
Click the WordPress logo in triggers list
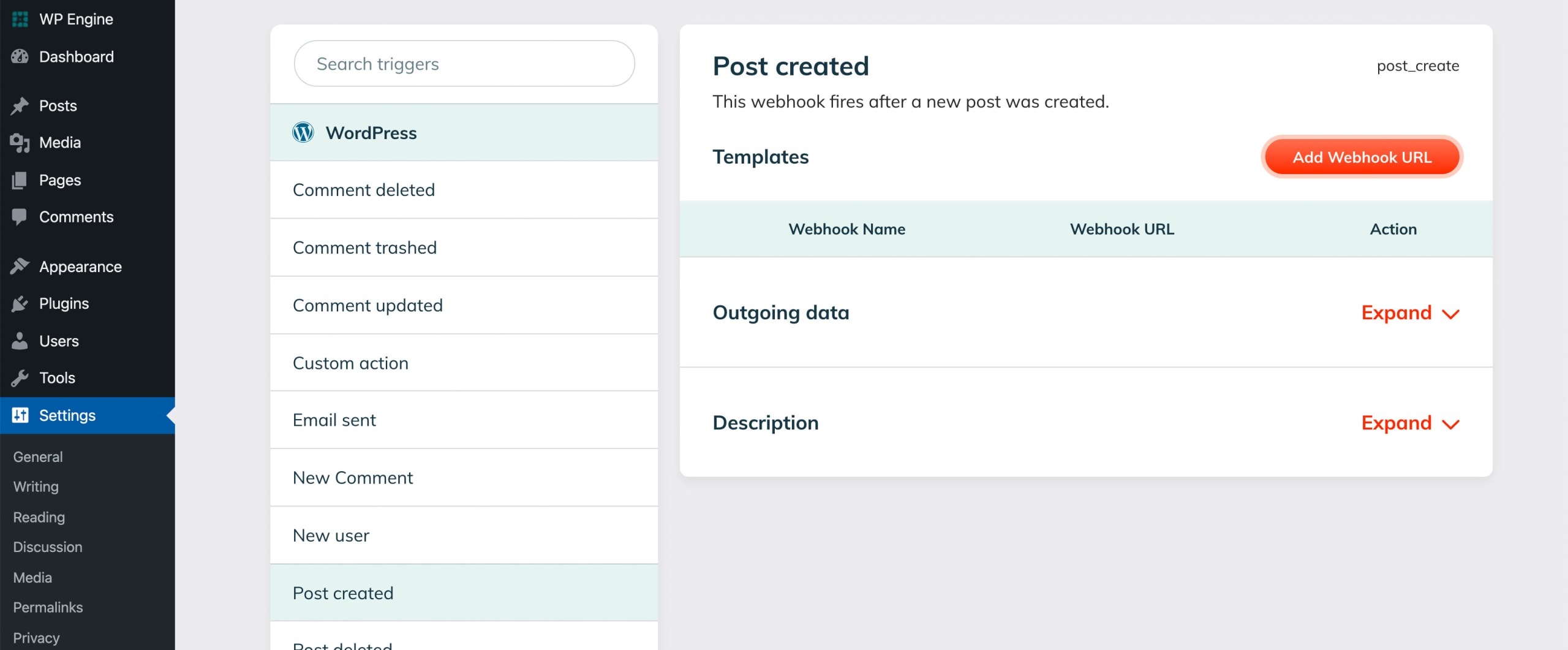303,132
